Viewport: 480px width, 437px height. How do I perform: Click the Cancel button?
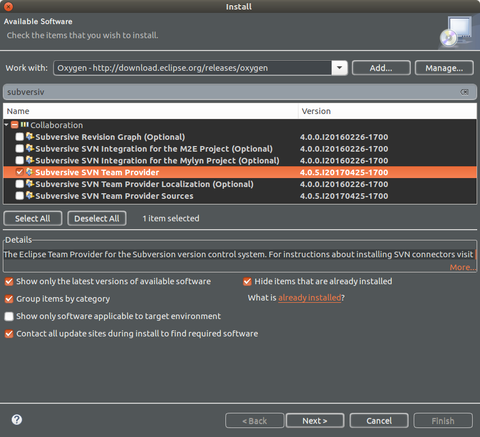point(379,421)
